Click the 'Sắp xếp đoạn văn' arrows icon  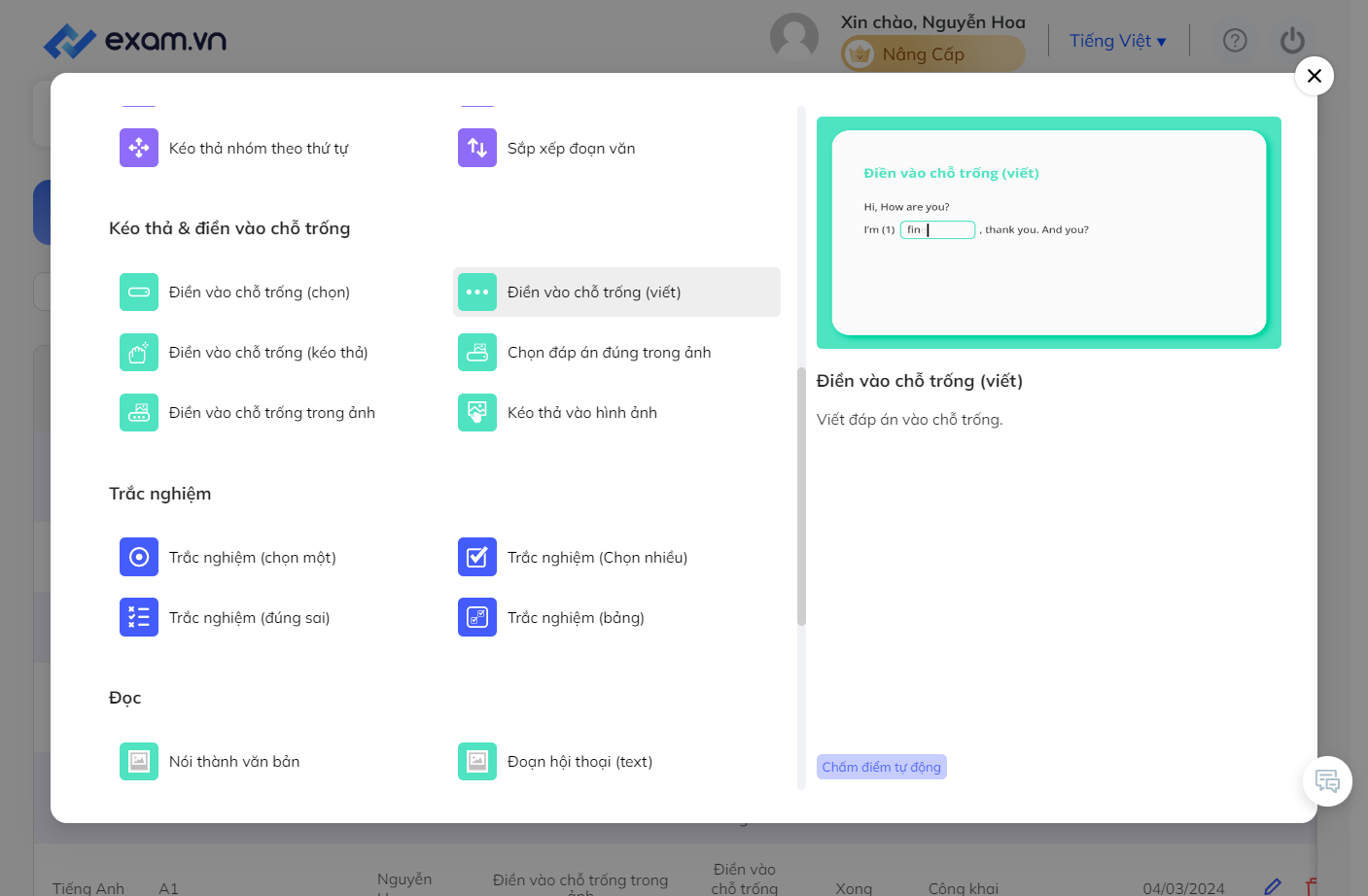[x=477, y=148]
